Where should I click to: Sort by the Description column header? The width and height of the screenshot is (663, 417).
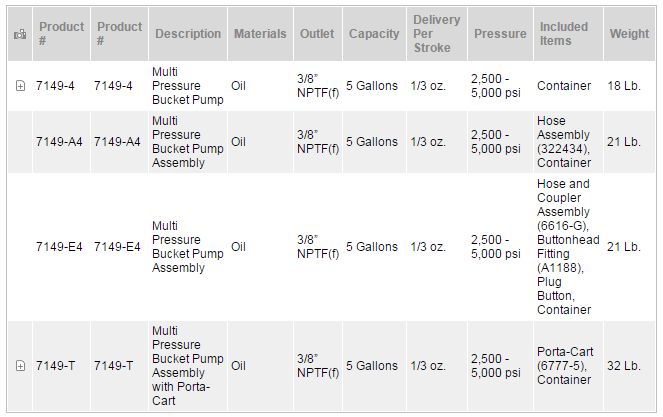pyautogui.click(x=187, y=34)
